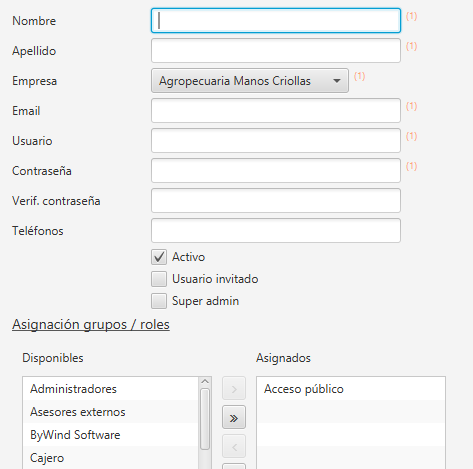Uncheck the Activo checkbox

(159, 257)
